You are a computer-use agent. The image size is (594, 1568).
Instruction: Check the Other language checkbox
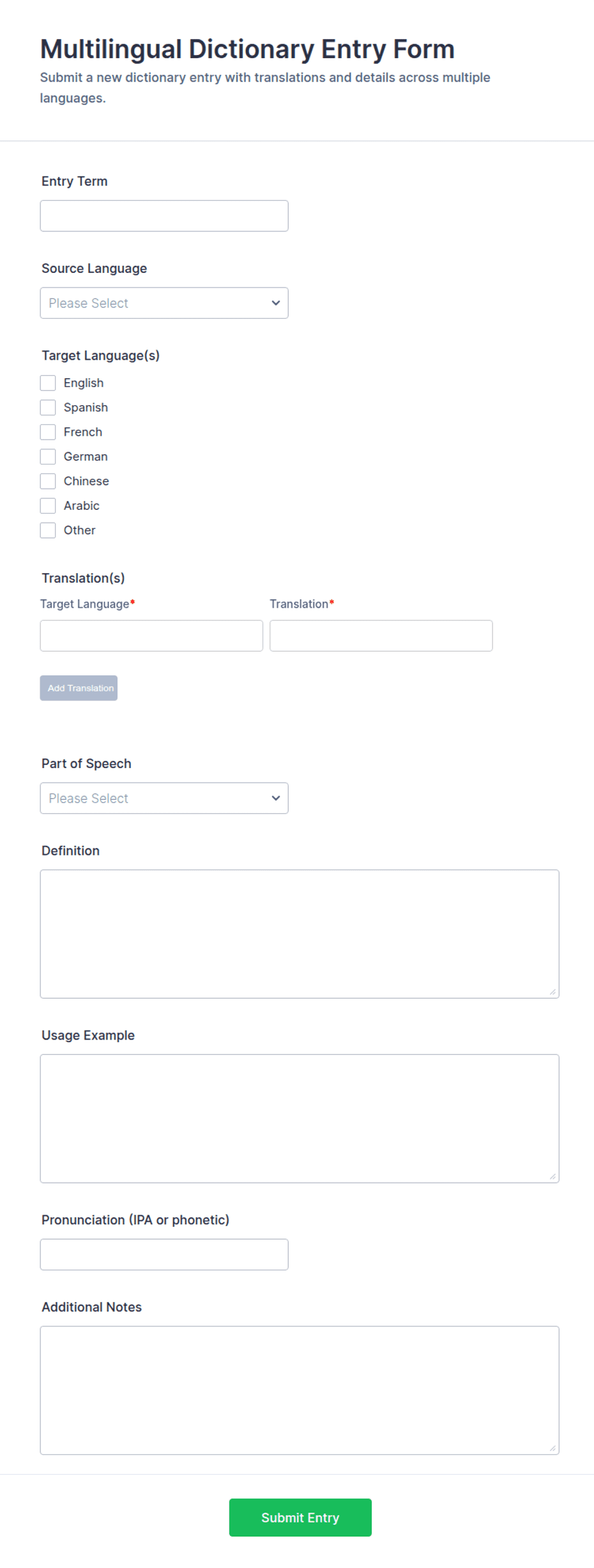click(x=48, y=530)
